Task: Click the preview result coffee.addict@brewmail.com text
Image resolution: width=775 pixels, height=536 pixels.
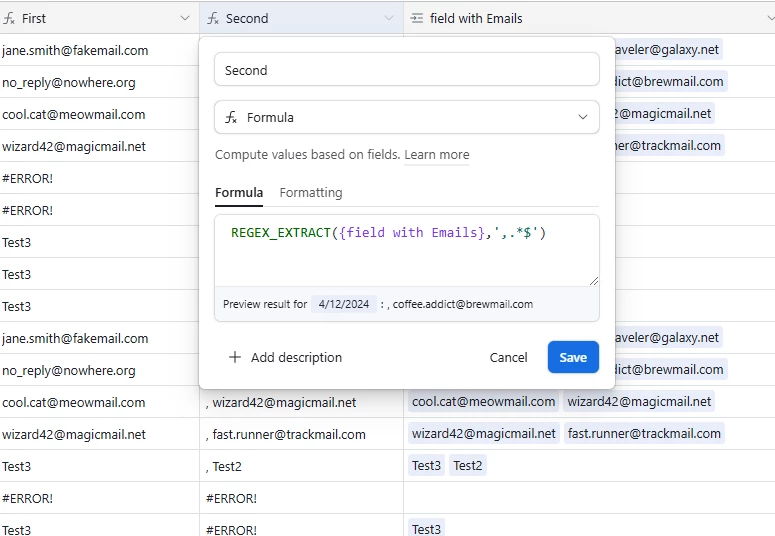Action: [x=463, y=304]
